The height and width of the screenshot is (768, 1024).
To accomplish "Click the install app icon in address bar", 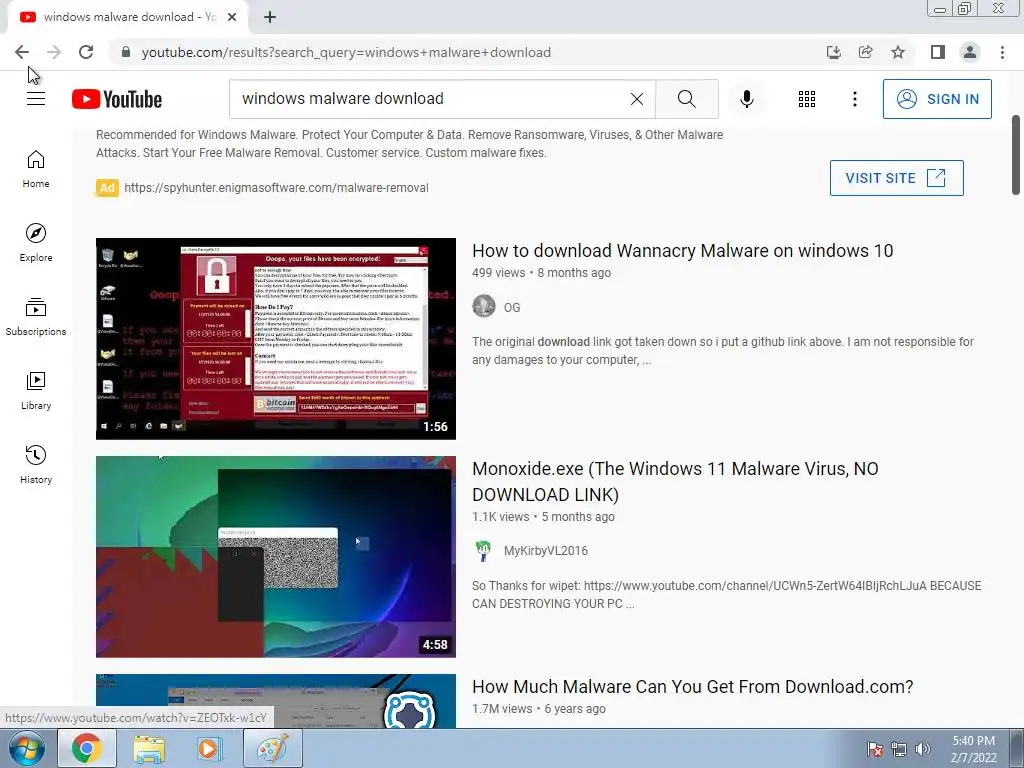I will coord(833,52).
